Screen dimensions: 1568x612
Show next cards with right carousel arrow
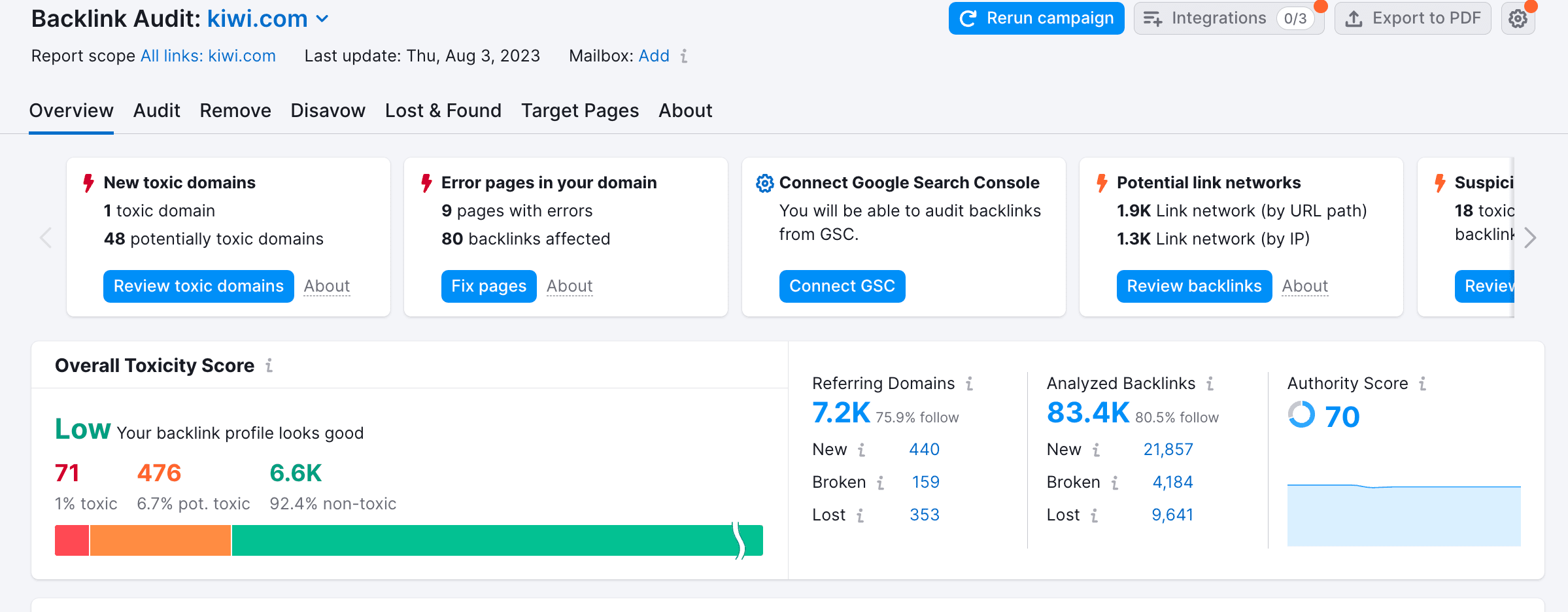coord(1530,237)
